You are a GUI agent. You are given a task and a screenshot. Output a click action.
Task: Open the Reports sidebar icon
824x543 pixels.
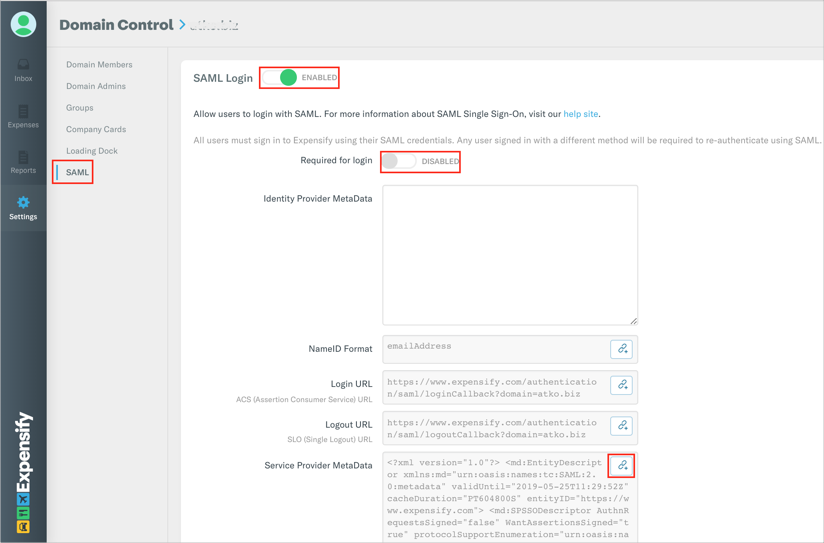click(x=23, y=161)
